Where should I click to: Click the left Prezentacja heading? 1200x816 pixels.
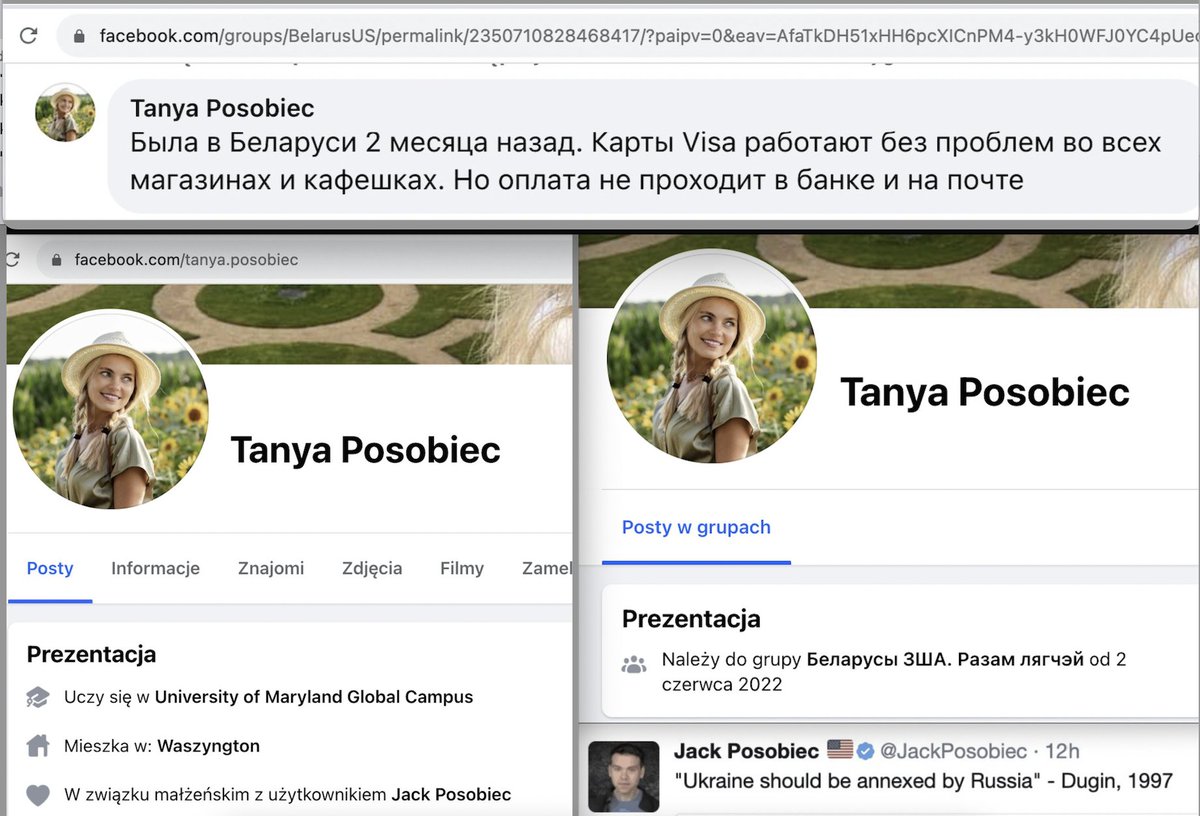(x=91, y=655)
